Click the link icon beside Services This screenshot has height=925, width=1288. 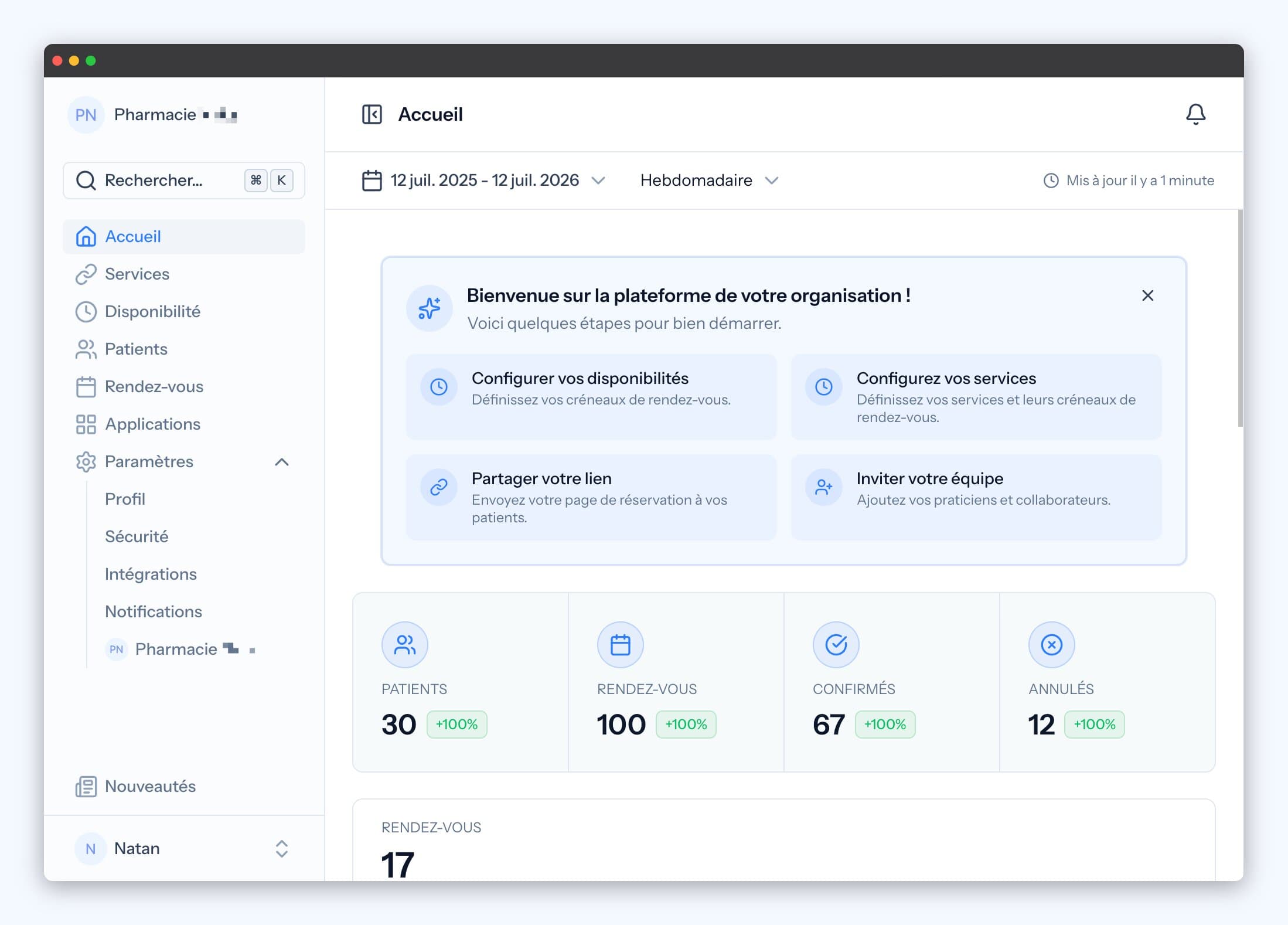(x=86, y=274)
